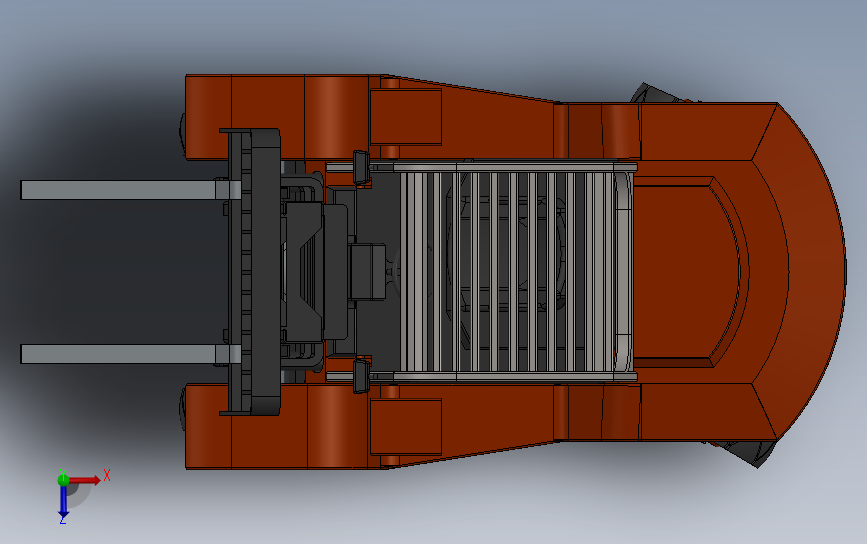
Task: Click the red X axis arrow of the triad
Action: point(84,480)
